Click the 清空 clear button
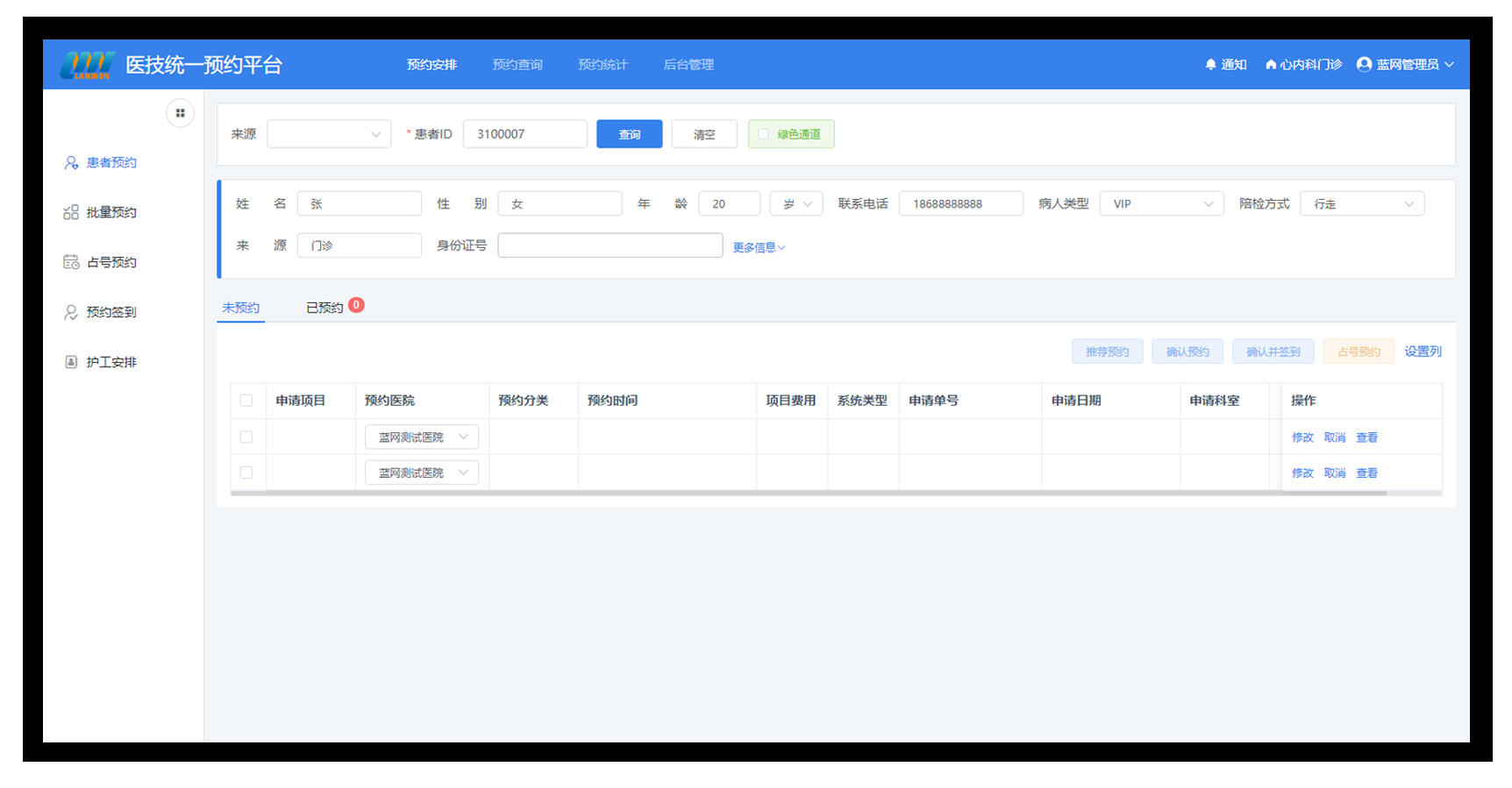The width and height of the screenshot is (1512, 788). 704,134
